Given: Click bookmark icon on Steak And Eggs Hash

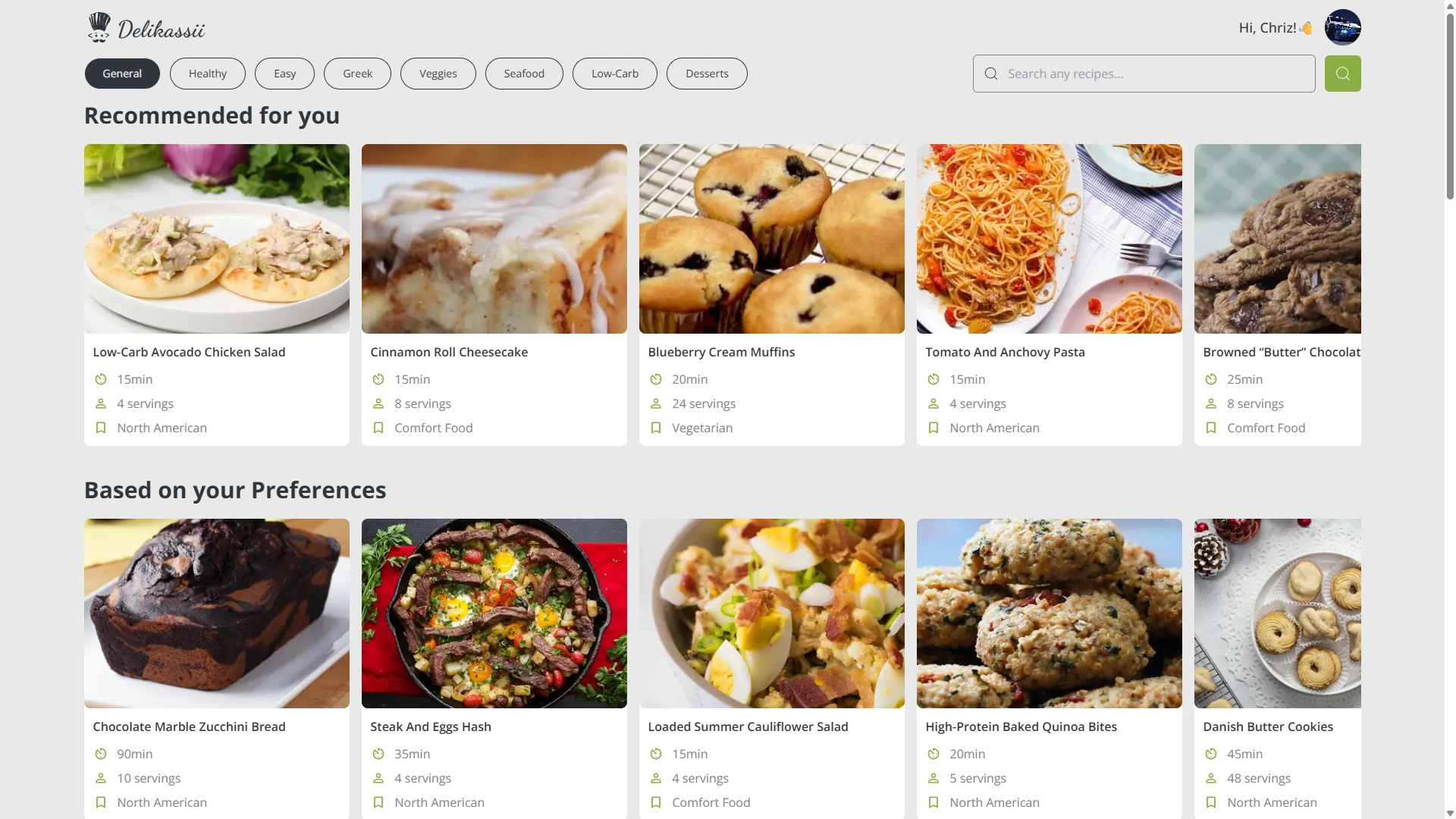Looking at the screenshot, I should pos(378,802).
